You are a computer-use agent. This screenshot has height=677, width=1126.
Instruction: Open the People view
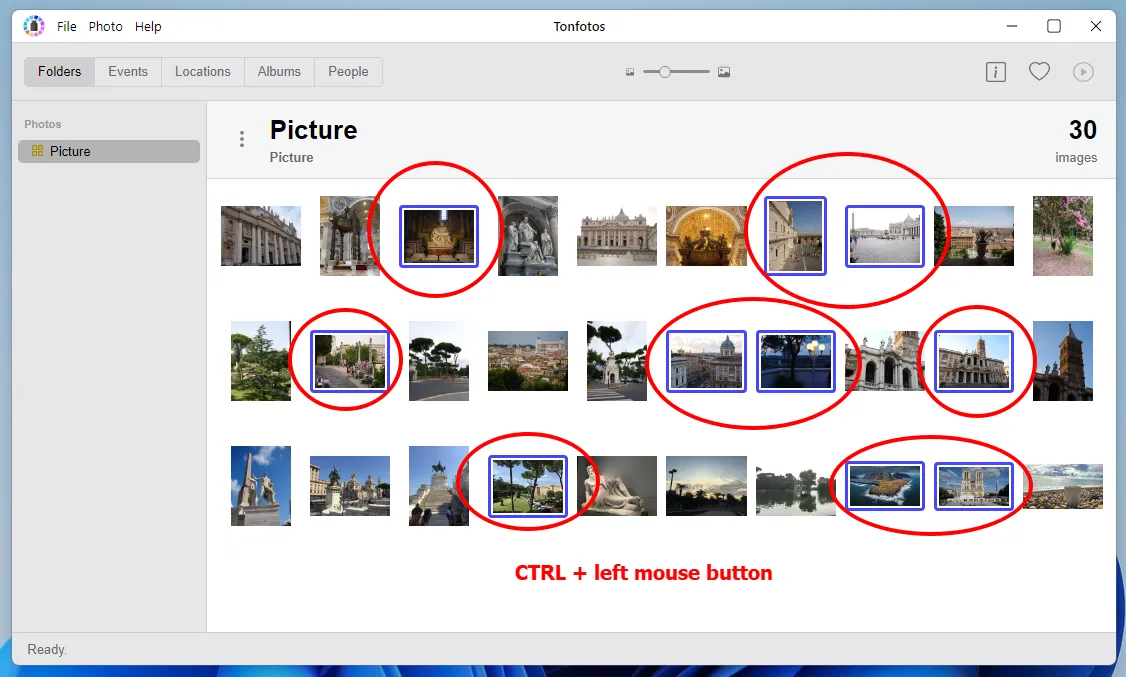tap(347, 71)
